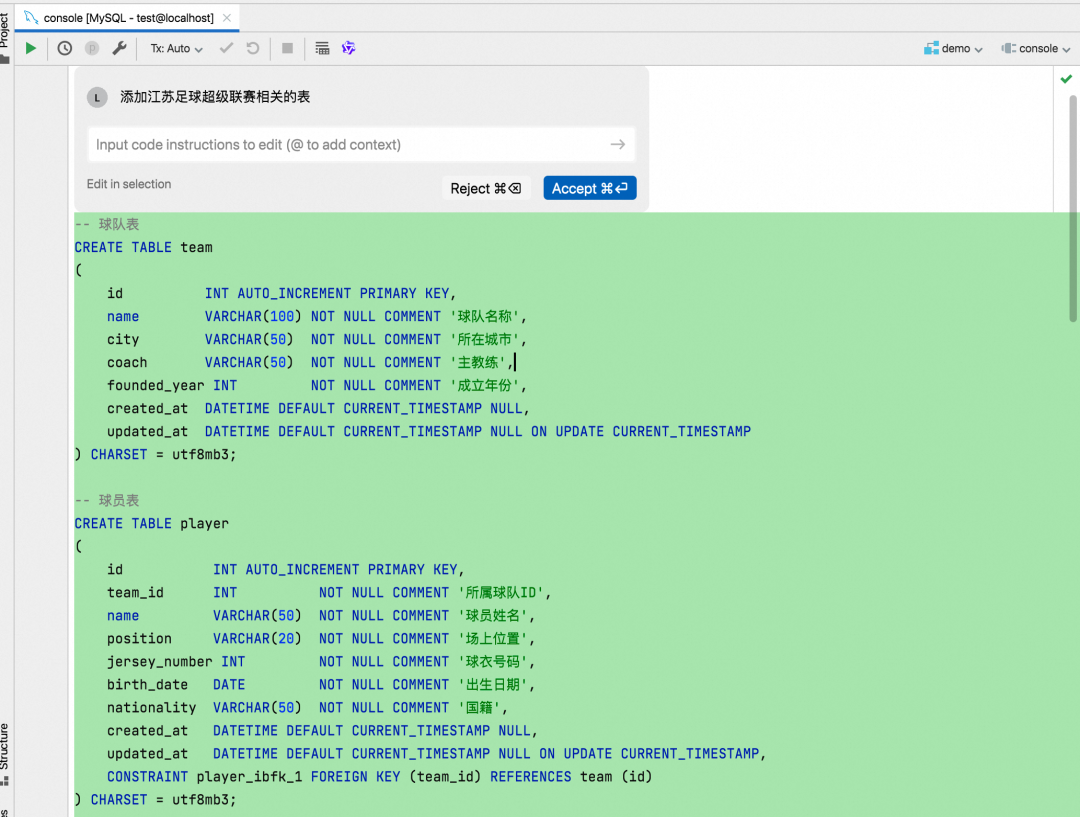Screen dimensions: 1080x817
Task: Open the Tx: Auto transaction mode dropdown
Action: pos(176,48)
